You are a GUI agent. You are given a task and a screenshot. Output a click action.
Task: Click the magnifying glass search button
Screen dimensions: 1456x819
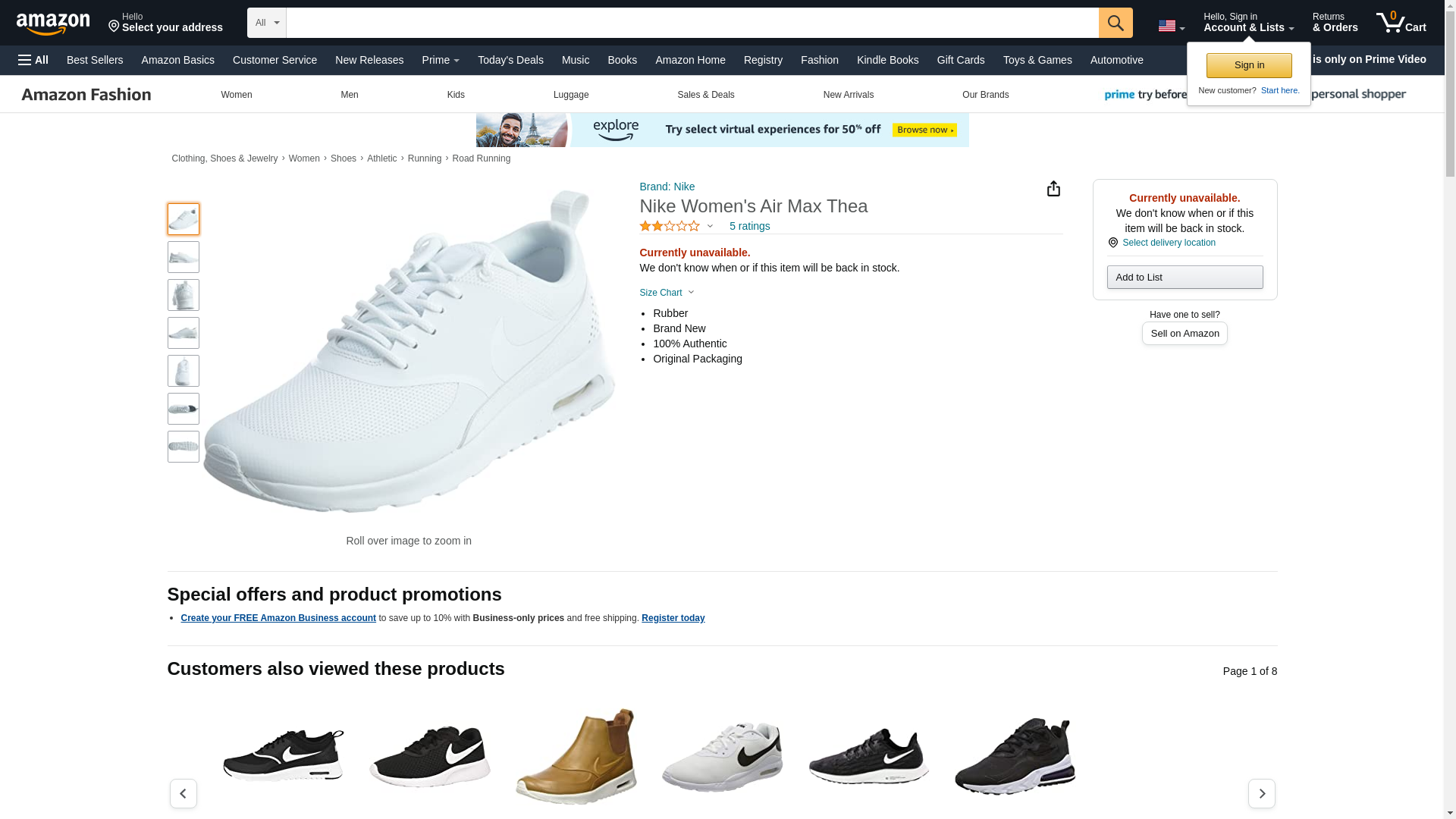(x=1115, y=23)
